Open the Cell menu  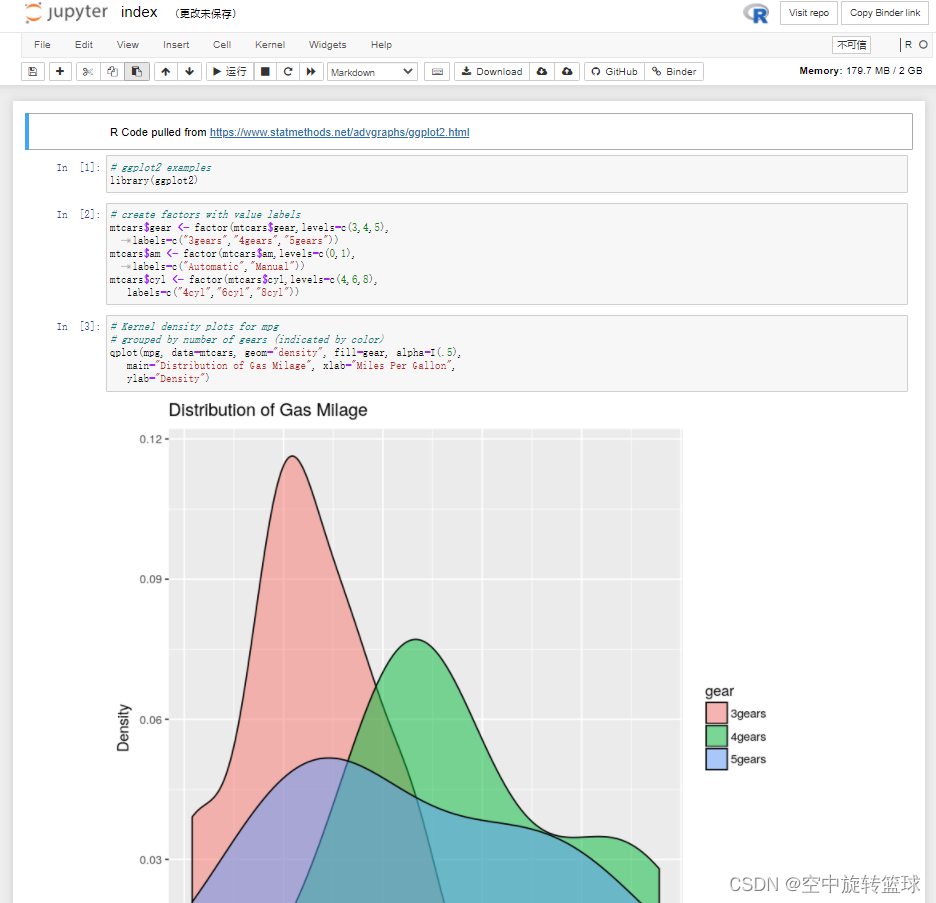(x=222, y=45)
